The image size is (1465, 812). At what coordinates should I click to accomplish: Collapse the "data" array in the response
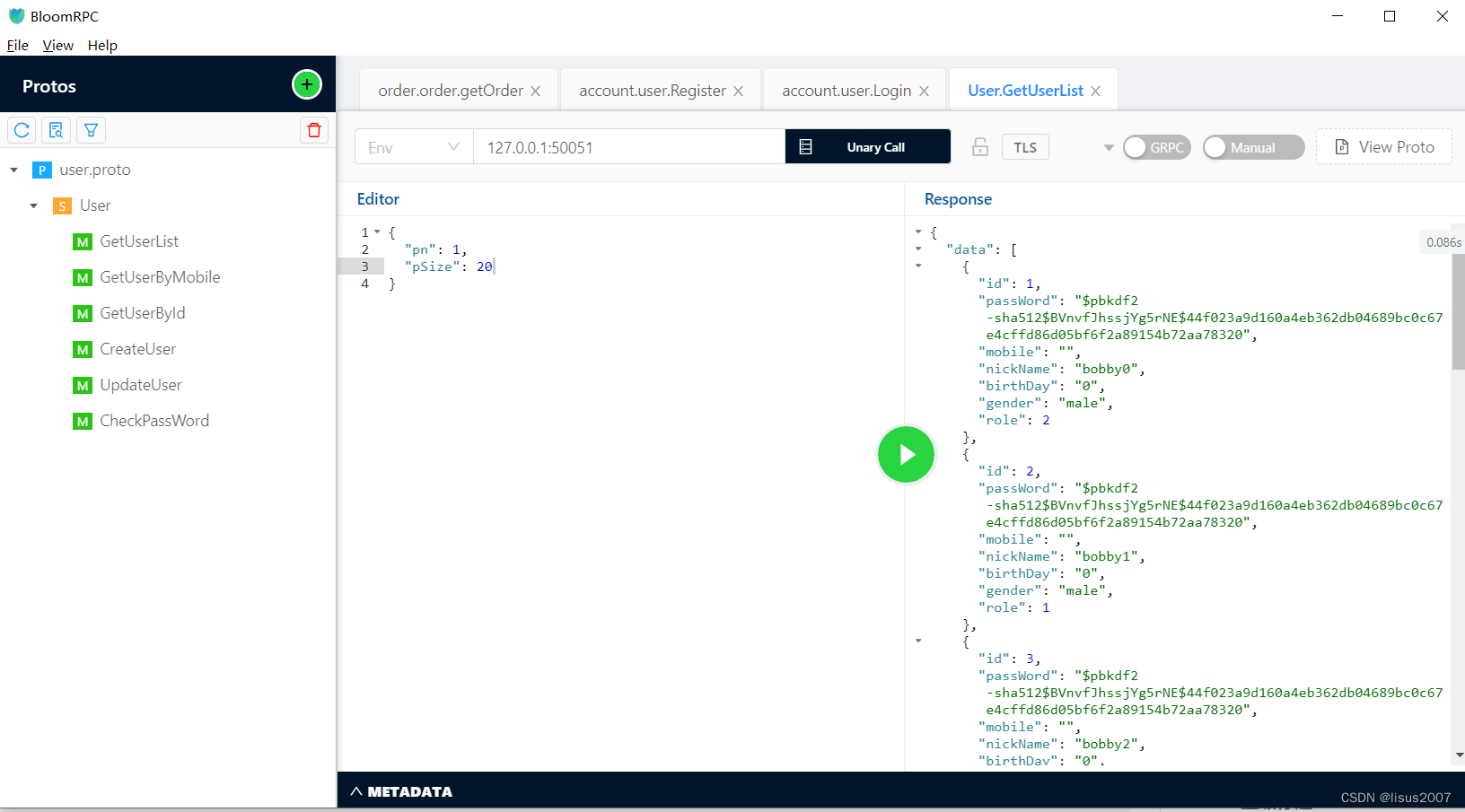click(918, 249)
